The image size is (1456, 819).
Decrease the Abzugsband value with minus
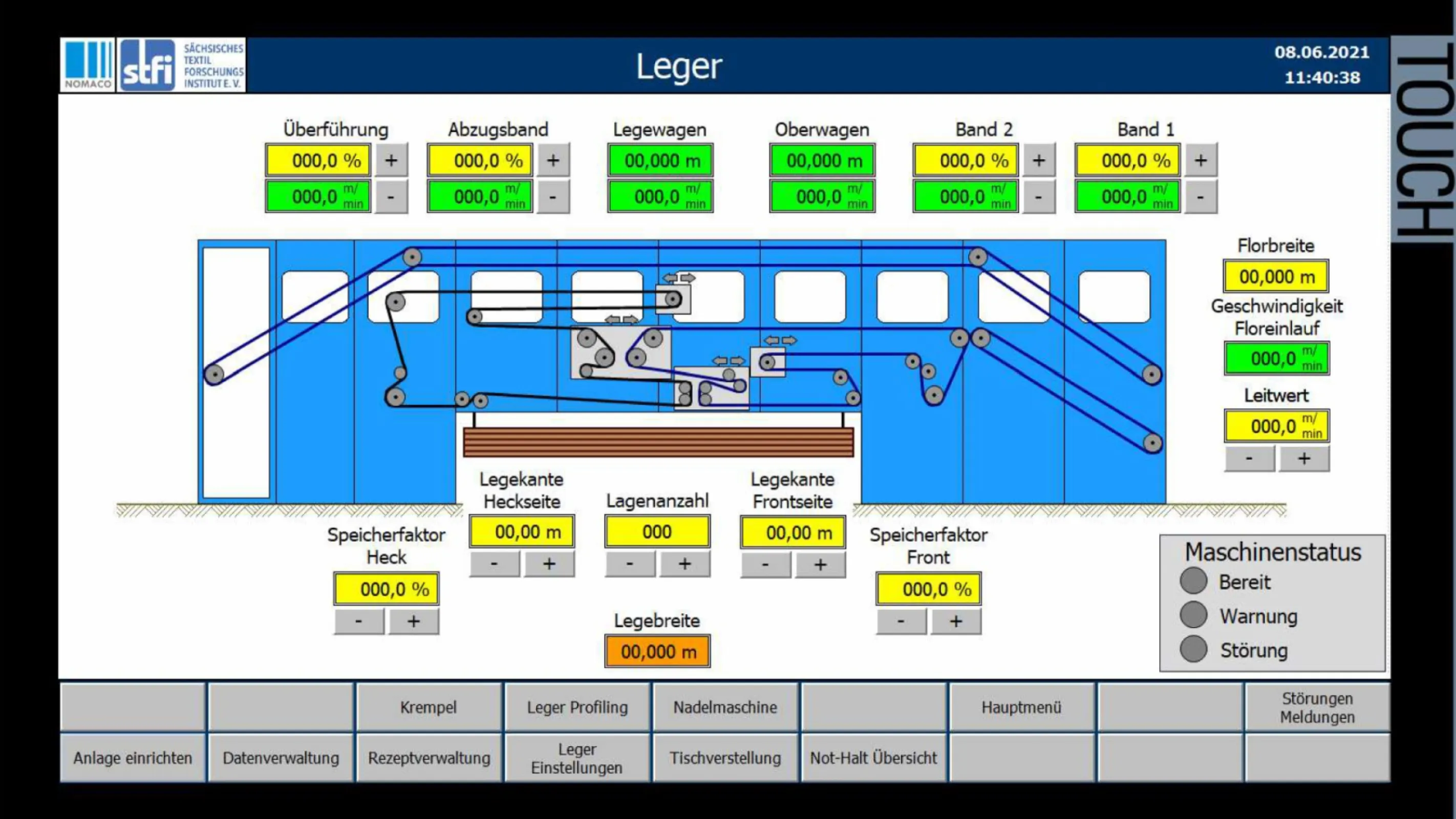point(552,197)
